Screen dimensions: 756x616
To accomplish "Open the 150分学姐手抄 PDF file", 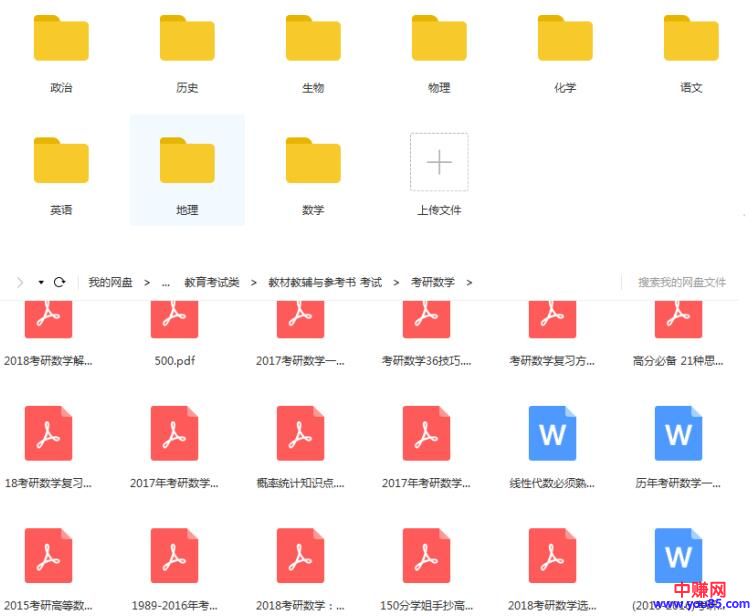I will [426, 557].
